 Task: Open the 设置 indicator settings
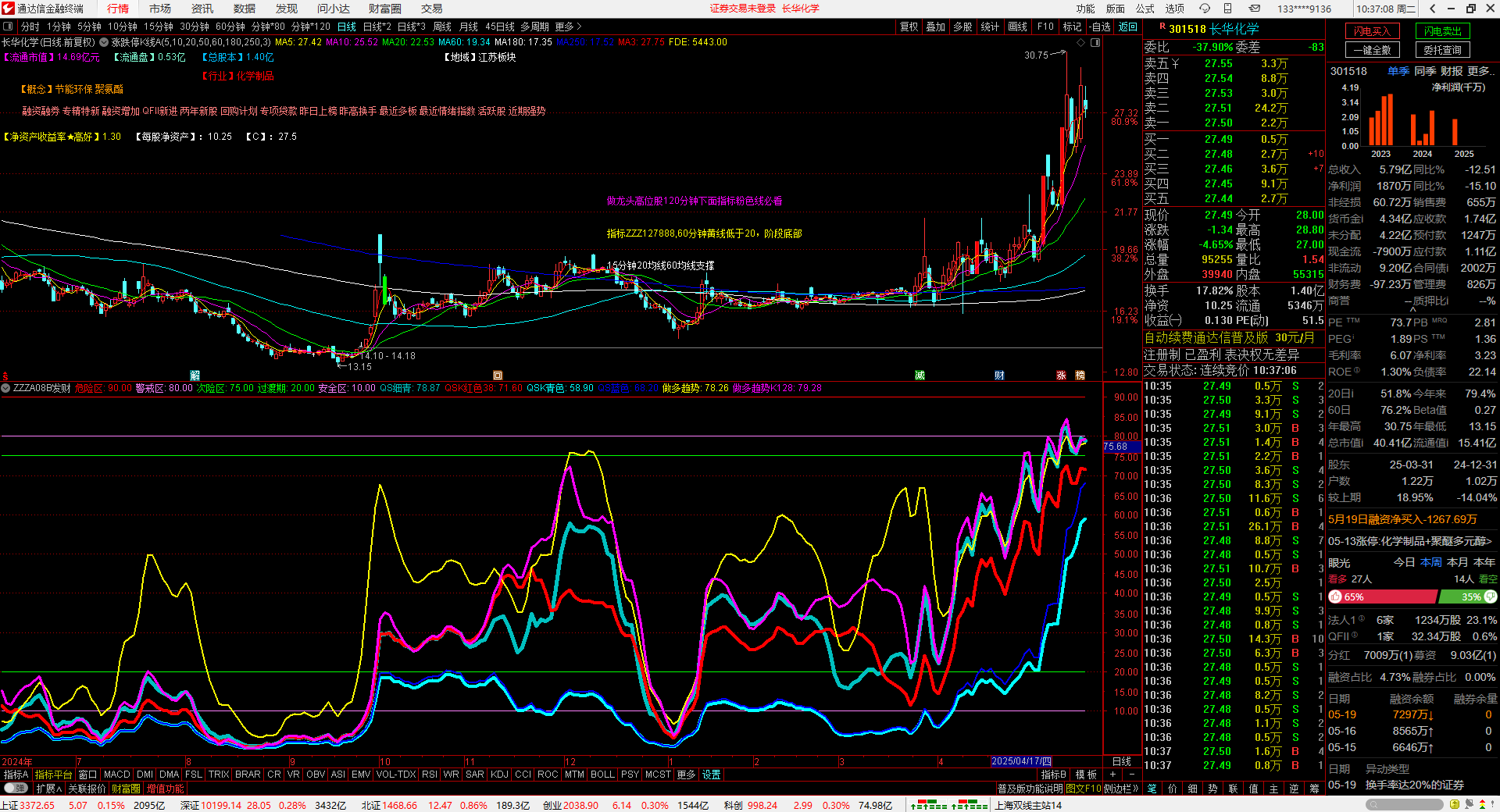pyautogui.click(x=712, y=775)
